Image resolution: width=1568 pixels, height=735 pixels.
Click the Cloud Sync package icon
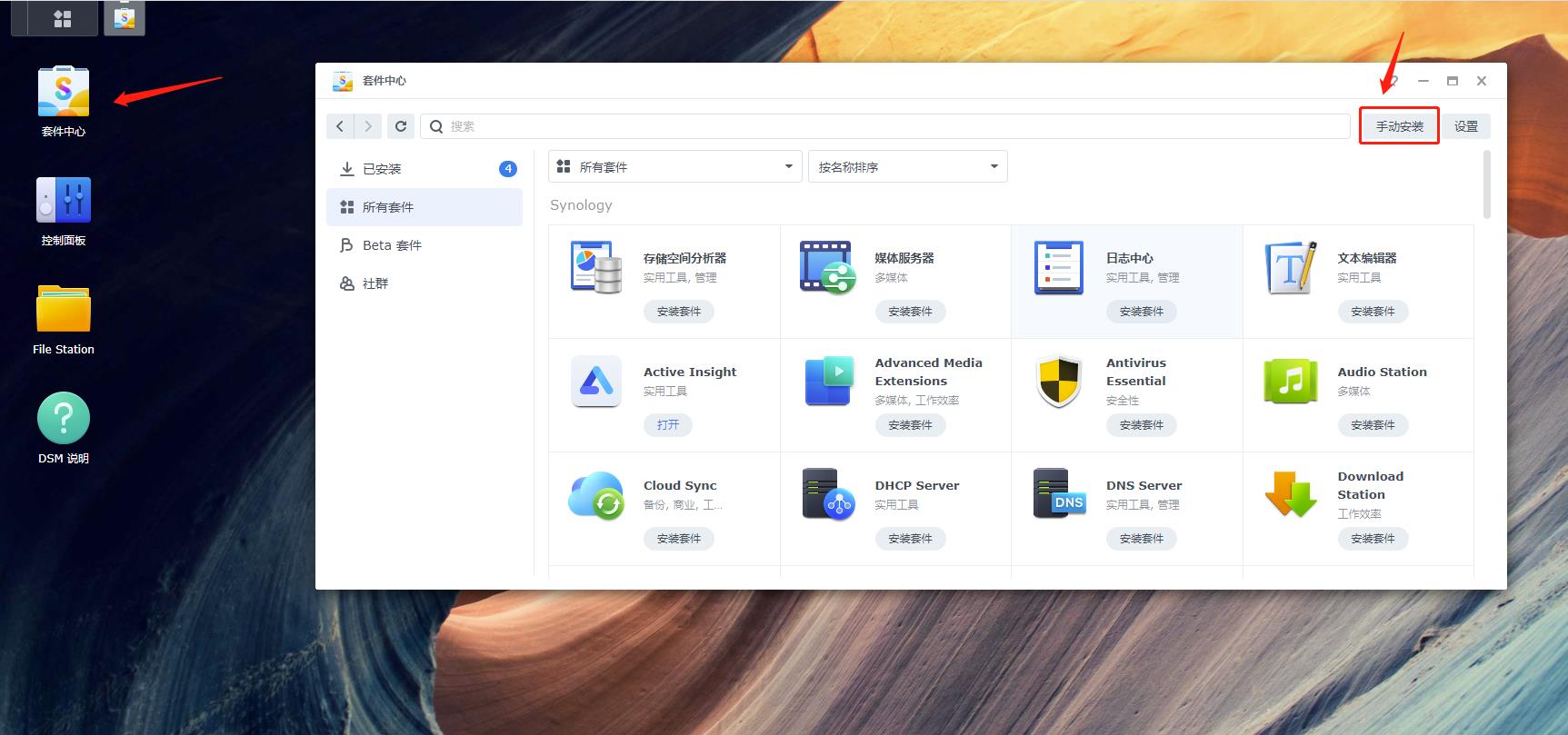pyautogui.click(x=596, y=495)
